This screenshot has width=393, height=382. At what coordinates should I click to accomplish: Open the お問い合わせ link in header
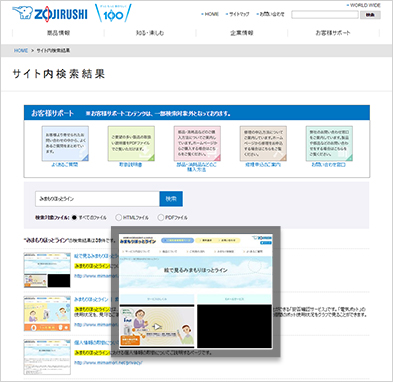272,14
